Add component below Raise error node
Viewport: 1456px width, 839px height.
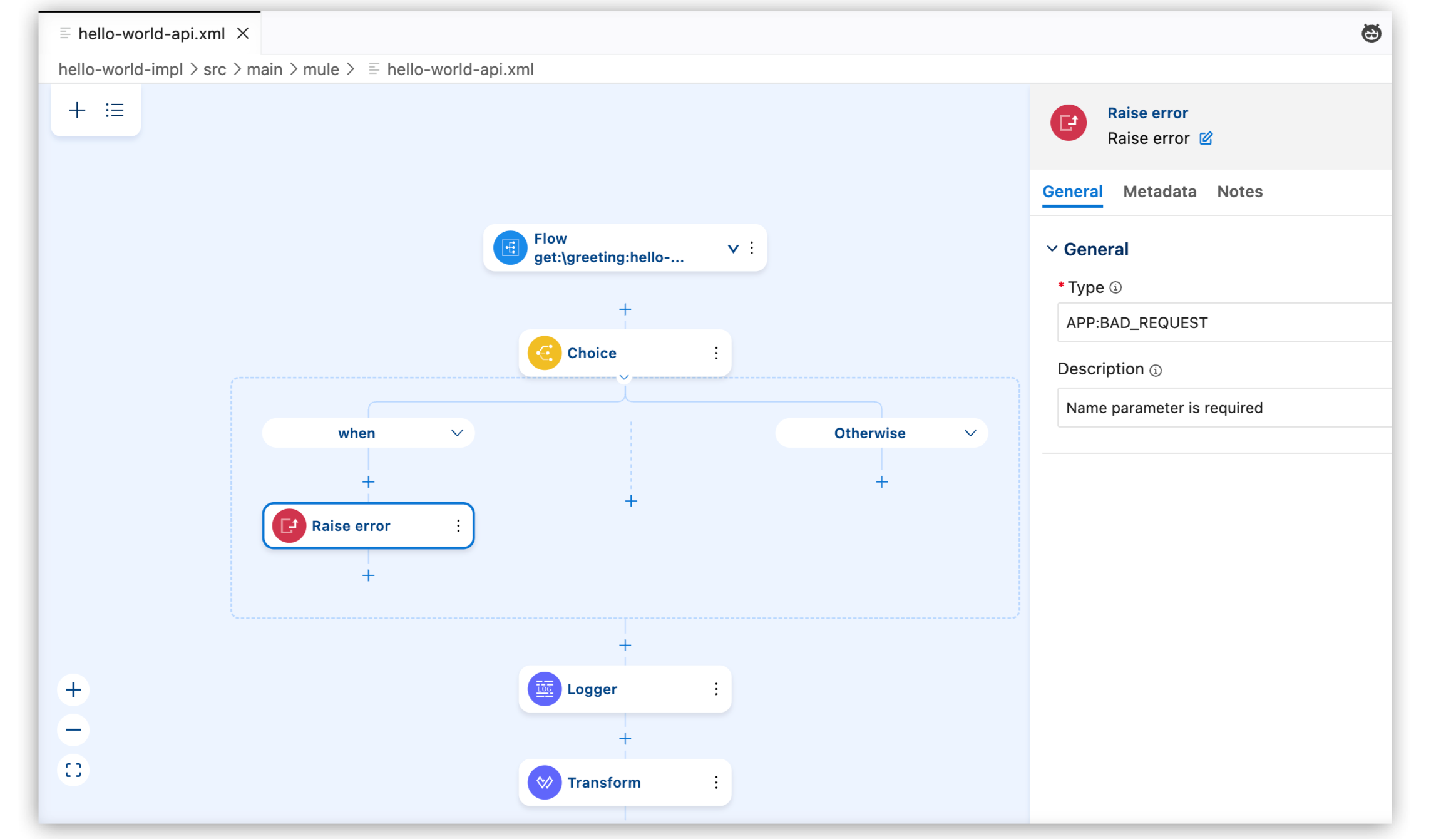coord(368,575)
